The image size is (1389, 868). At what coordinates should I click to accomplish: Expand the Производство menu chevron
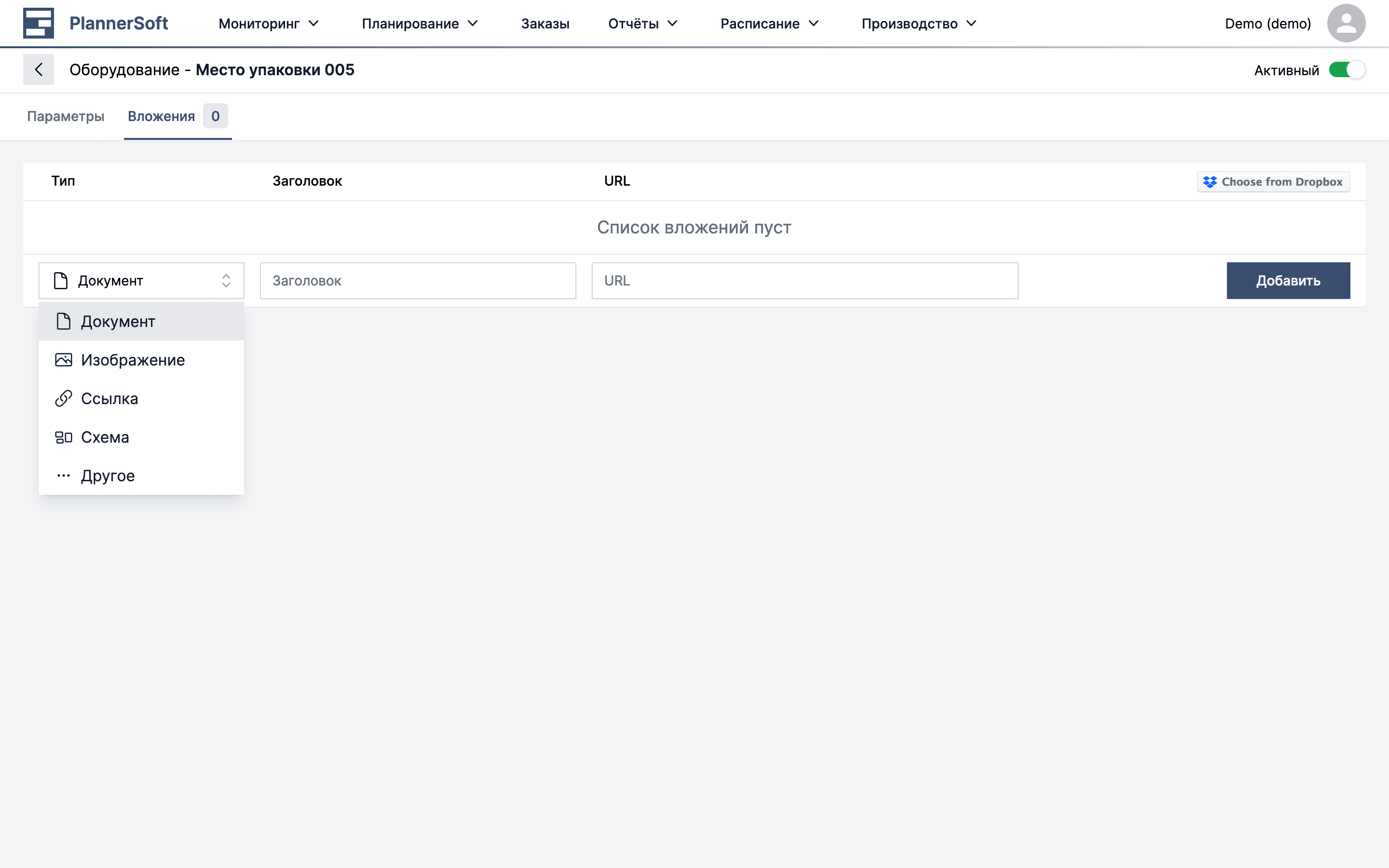click(x=971, y=24)
